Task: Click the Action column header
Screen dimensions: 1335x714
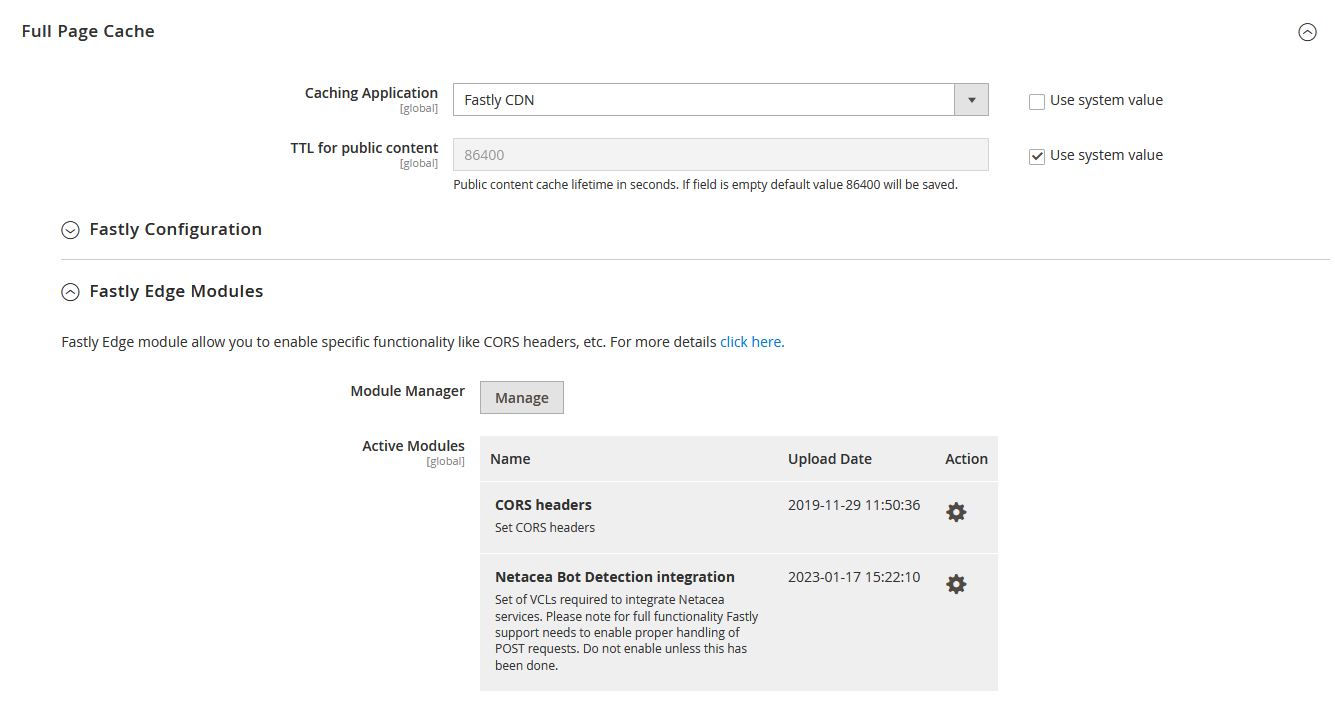Action: pos(966,459)
